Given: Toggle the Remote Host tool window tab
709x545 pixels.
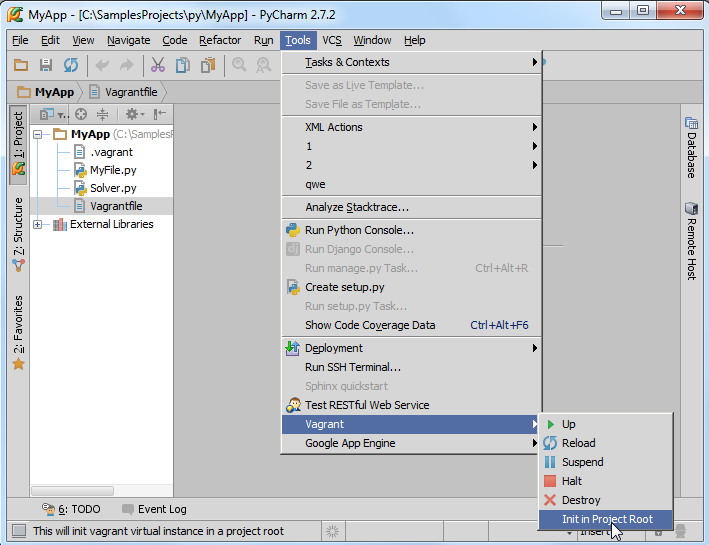Looking at the screenshot, I should tap(691, 241).
